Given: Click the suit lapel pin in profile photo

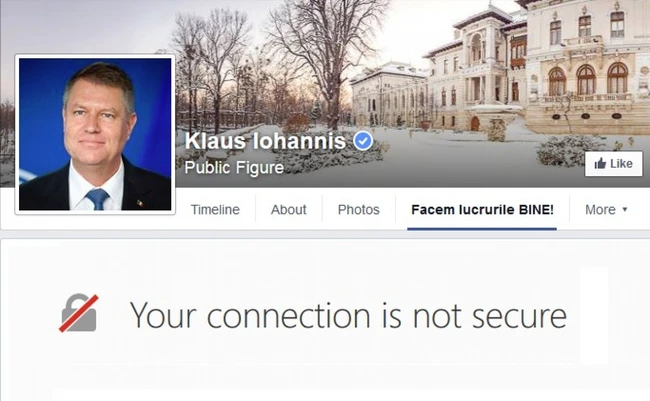Looking at the screenshot, I should pos(140,203).
